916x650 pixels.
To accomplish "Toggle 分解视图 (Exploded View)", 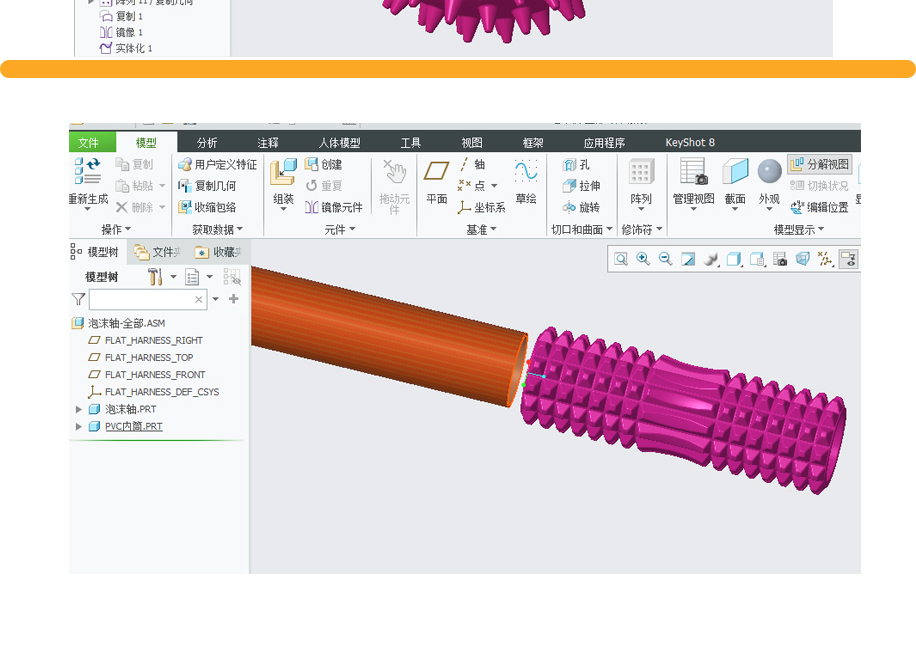I will tap(820, 165).
